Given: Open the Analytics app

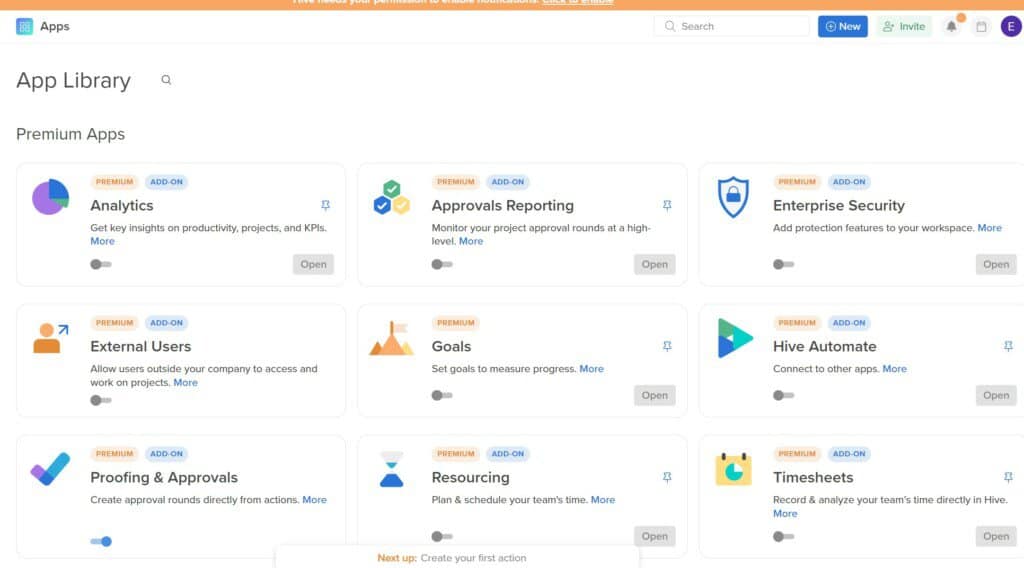Looking at the screenshot, I should coord(313,264).
